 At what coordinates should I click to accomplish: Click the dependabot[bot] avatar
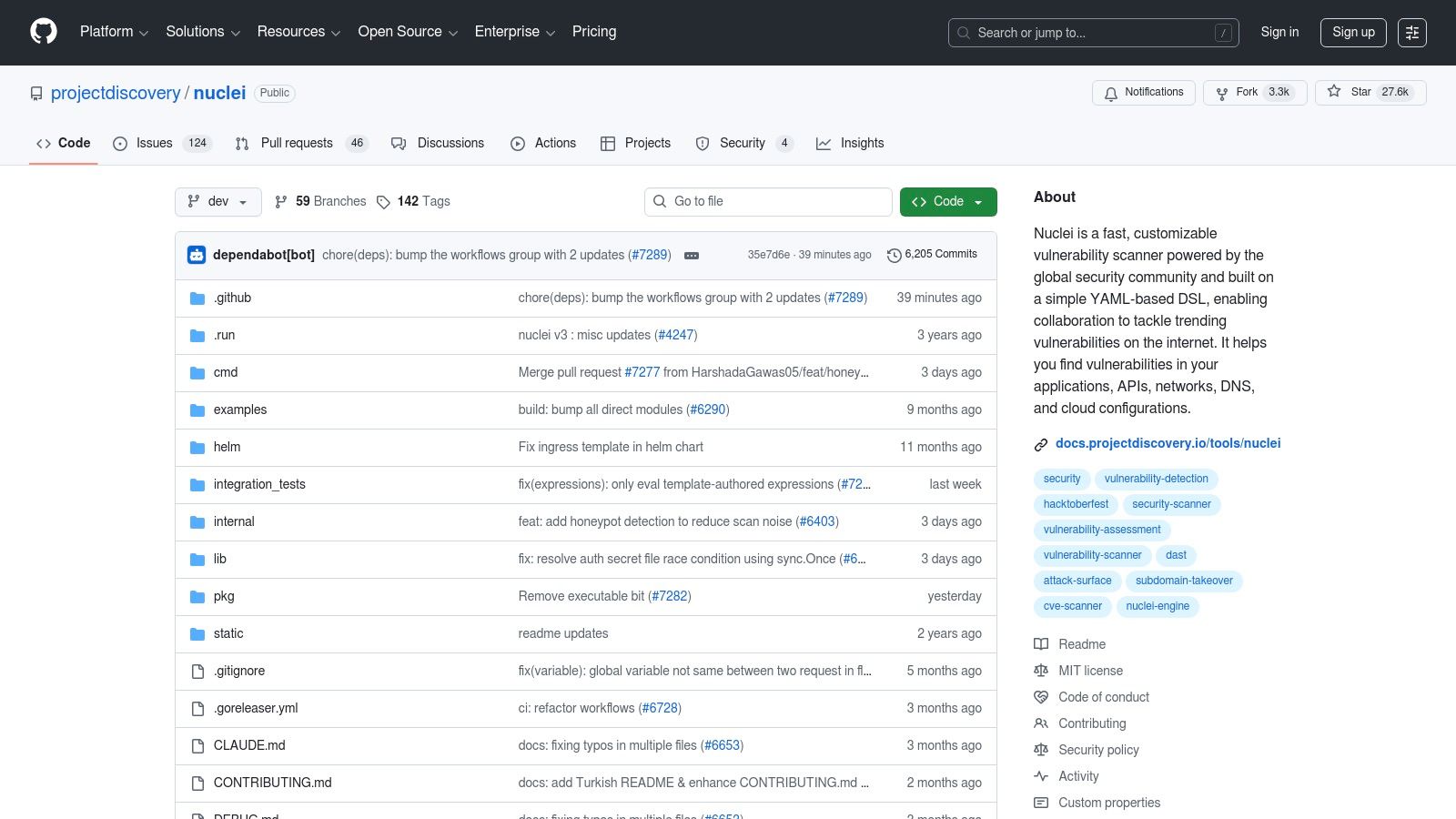197,255
